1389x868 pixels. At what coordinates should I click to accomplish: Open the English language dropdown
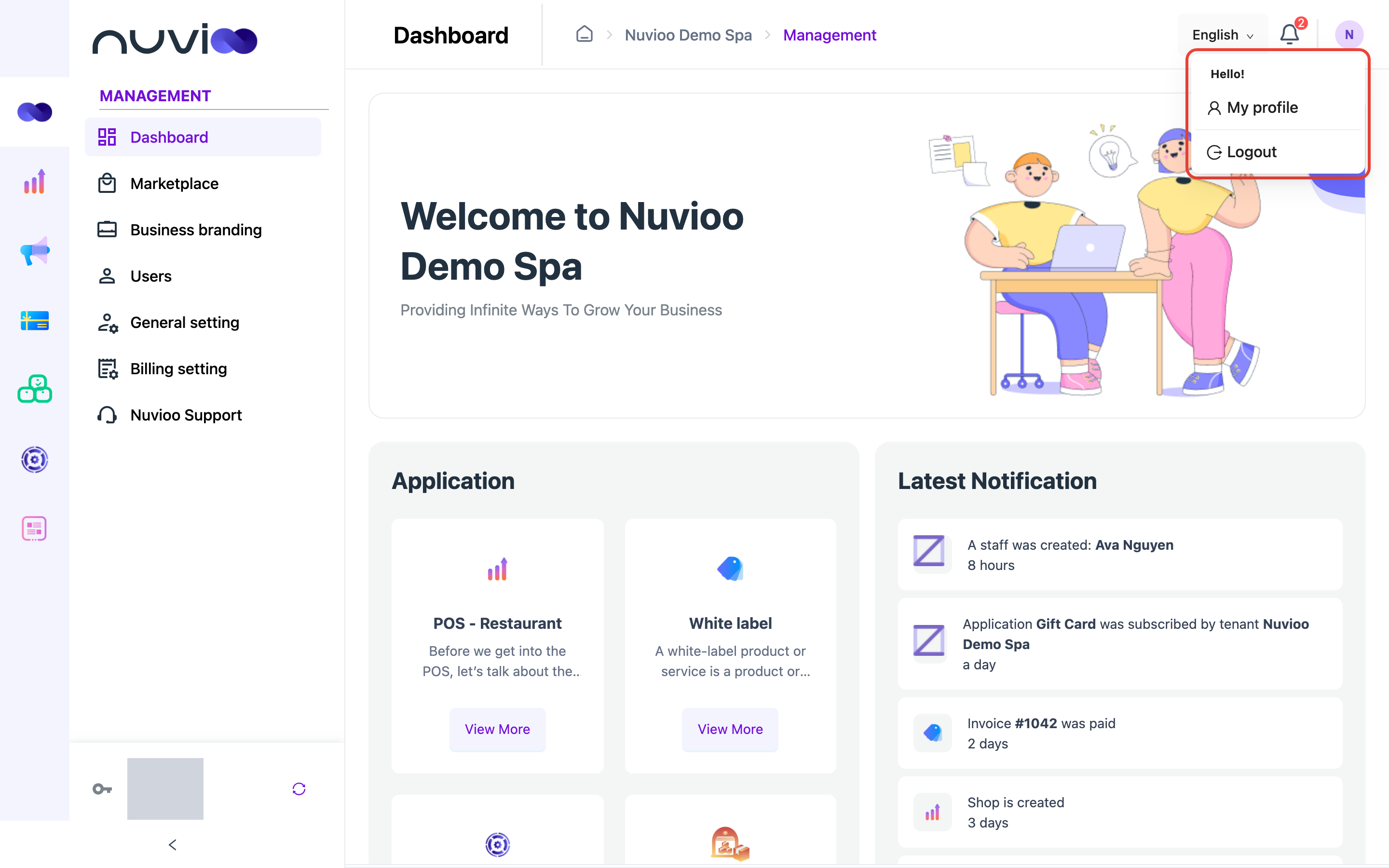1223,35
